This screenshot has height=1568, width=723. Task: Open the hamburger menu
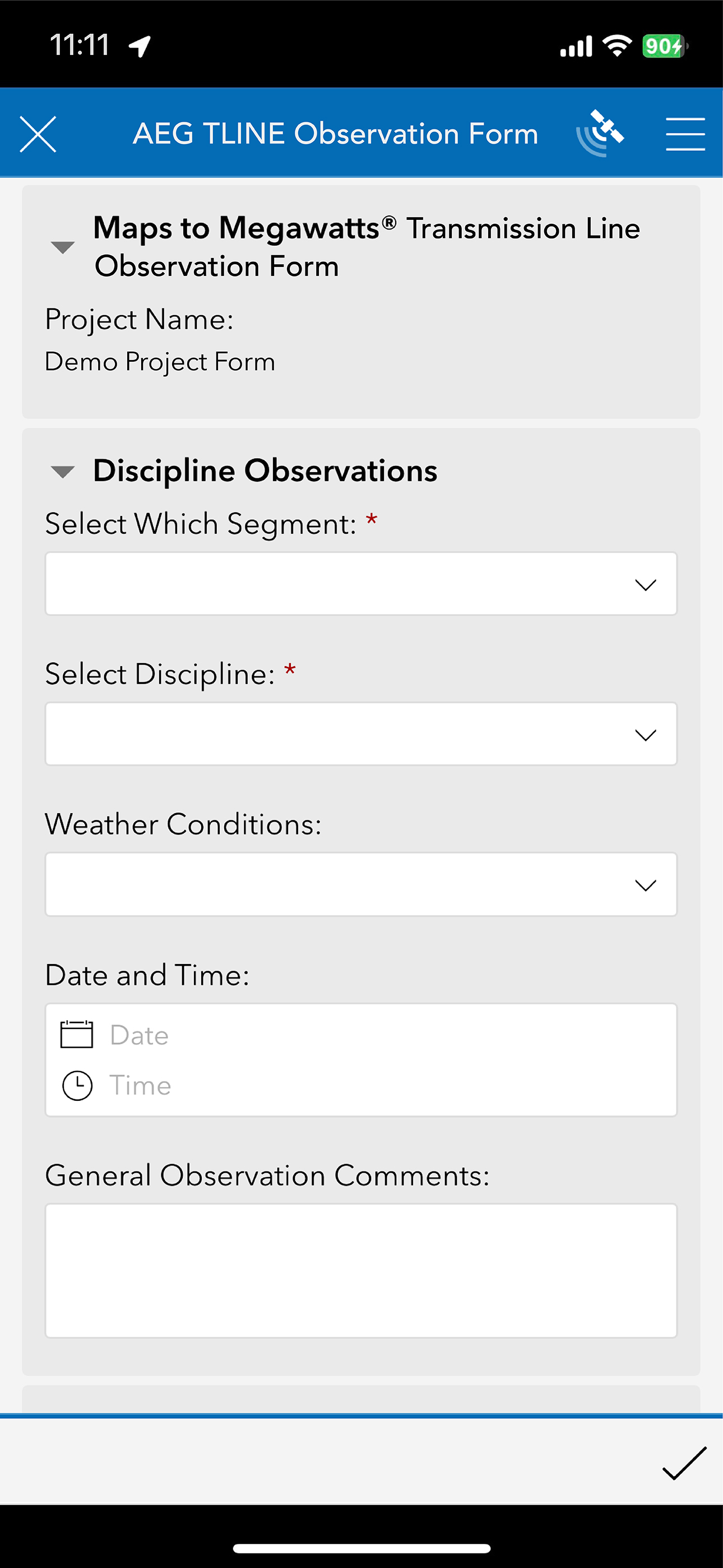pos(685,134)
